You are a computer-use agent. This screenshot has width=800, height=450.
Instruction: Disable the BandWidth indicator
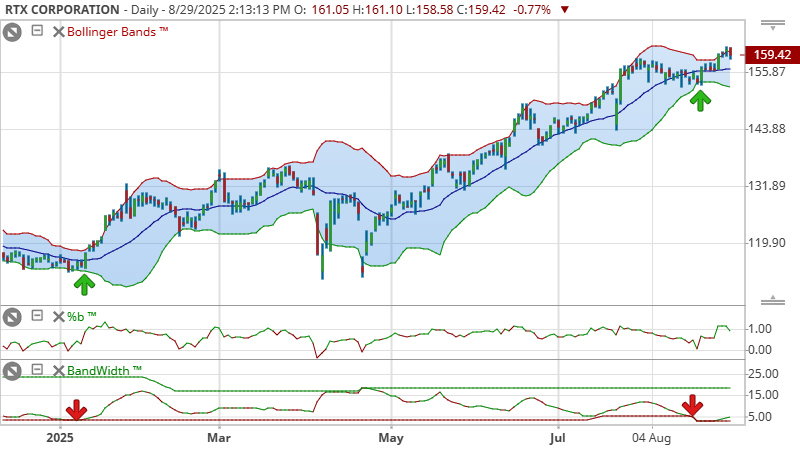point(12,371)
